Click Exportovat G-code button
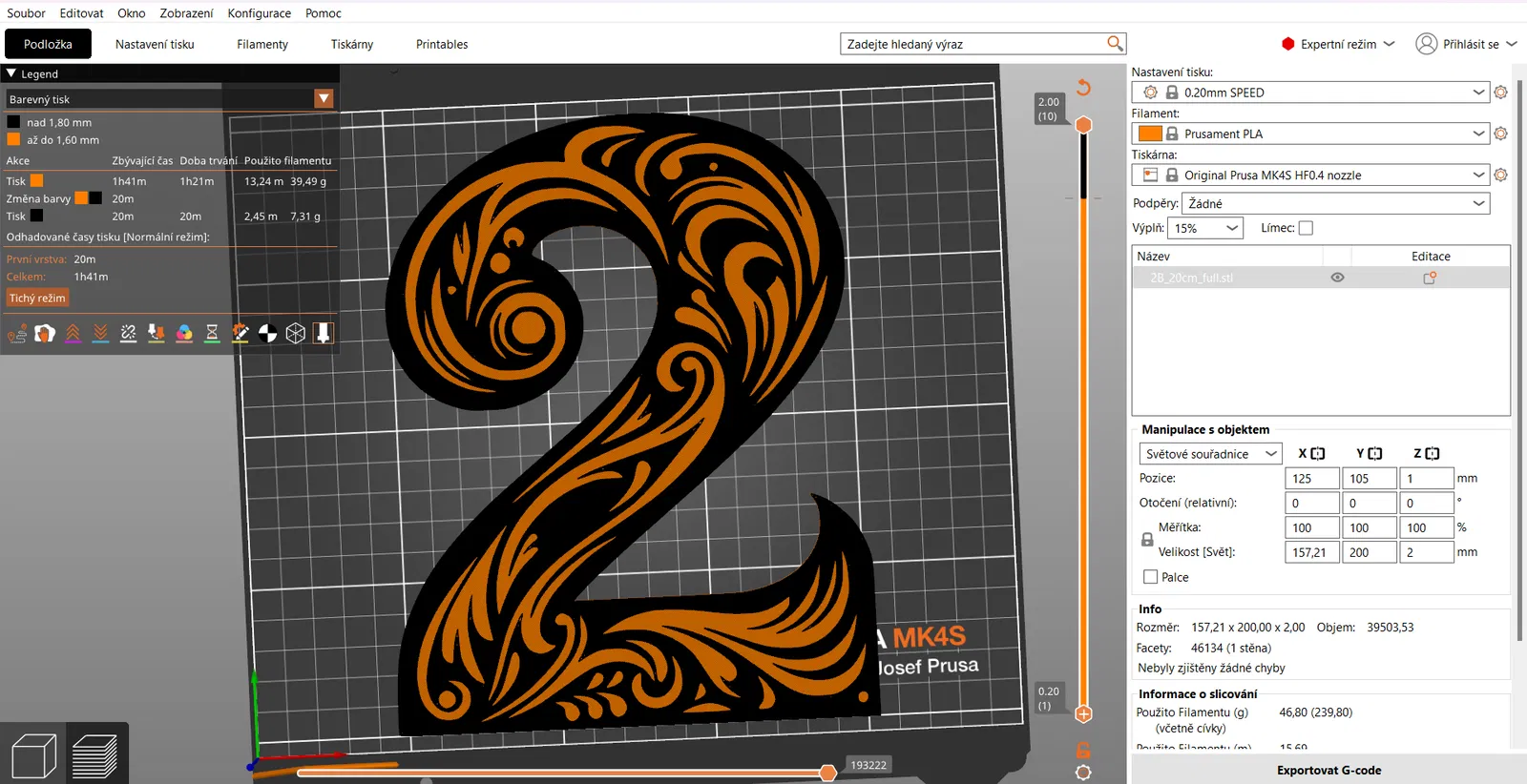 pyautogui.click(x=1328, y=770)
